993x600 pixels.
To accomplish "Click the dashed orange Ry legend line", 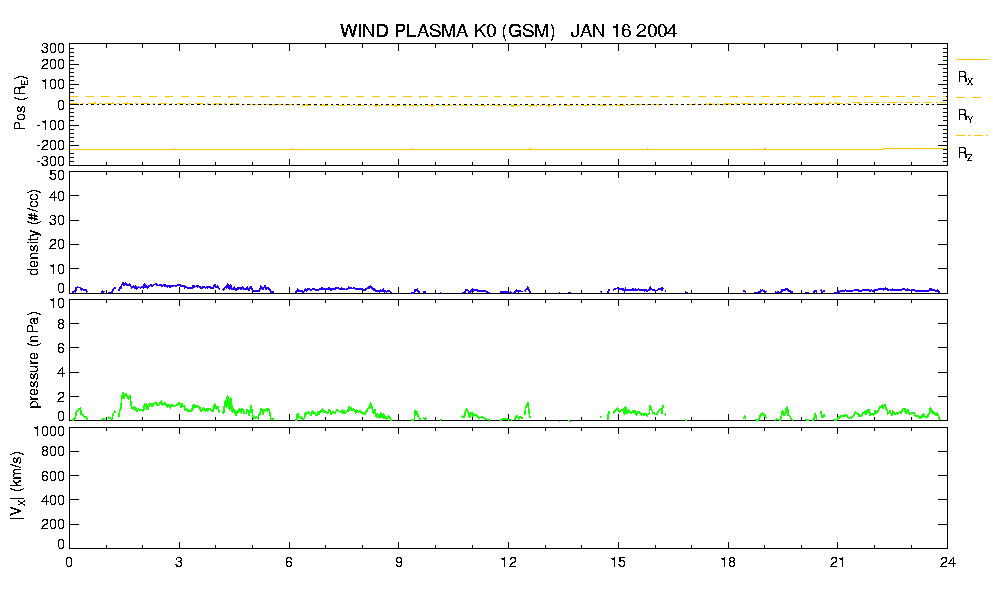I will click(969, 98).
